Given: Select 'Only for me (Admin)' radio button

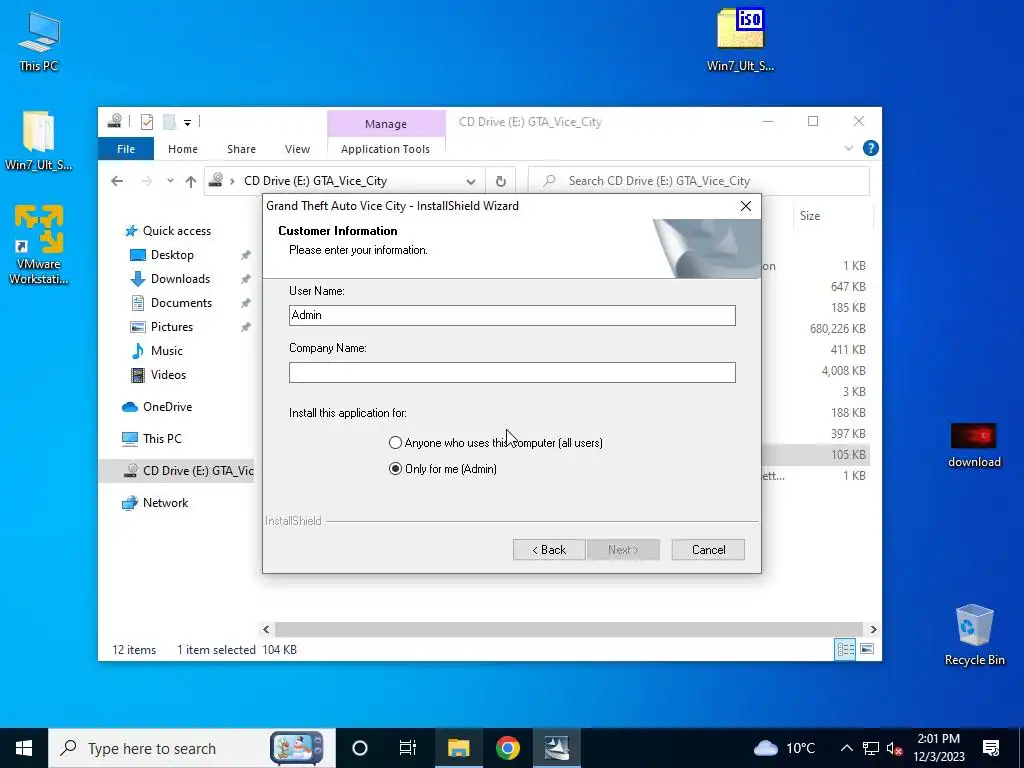Looking at the screenshot, I should tap(395, 469).
